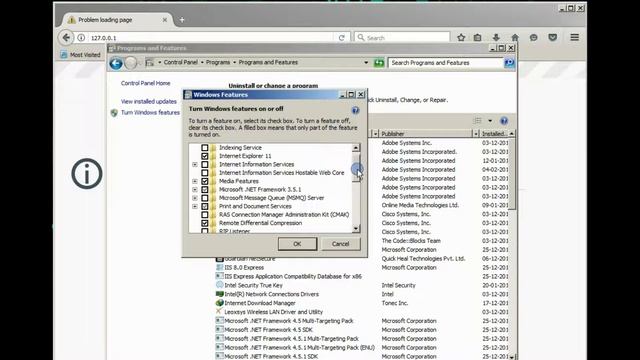Click Turn Windows features link
Screen dimensions: 640x360
tap(150, 113)
